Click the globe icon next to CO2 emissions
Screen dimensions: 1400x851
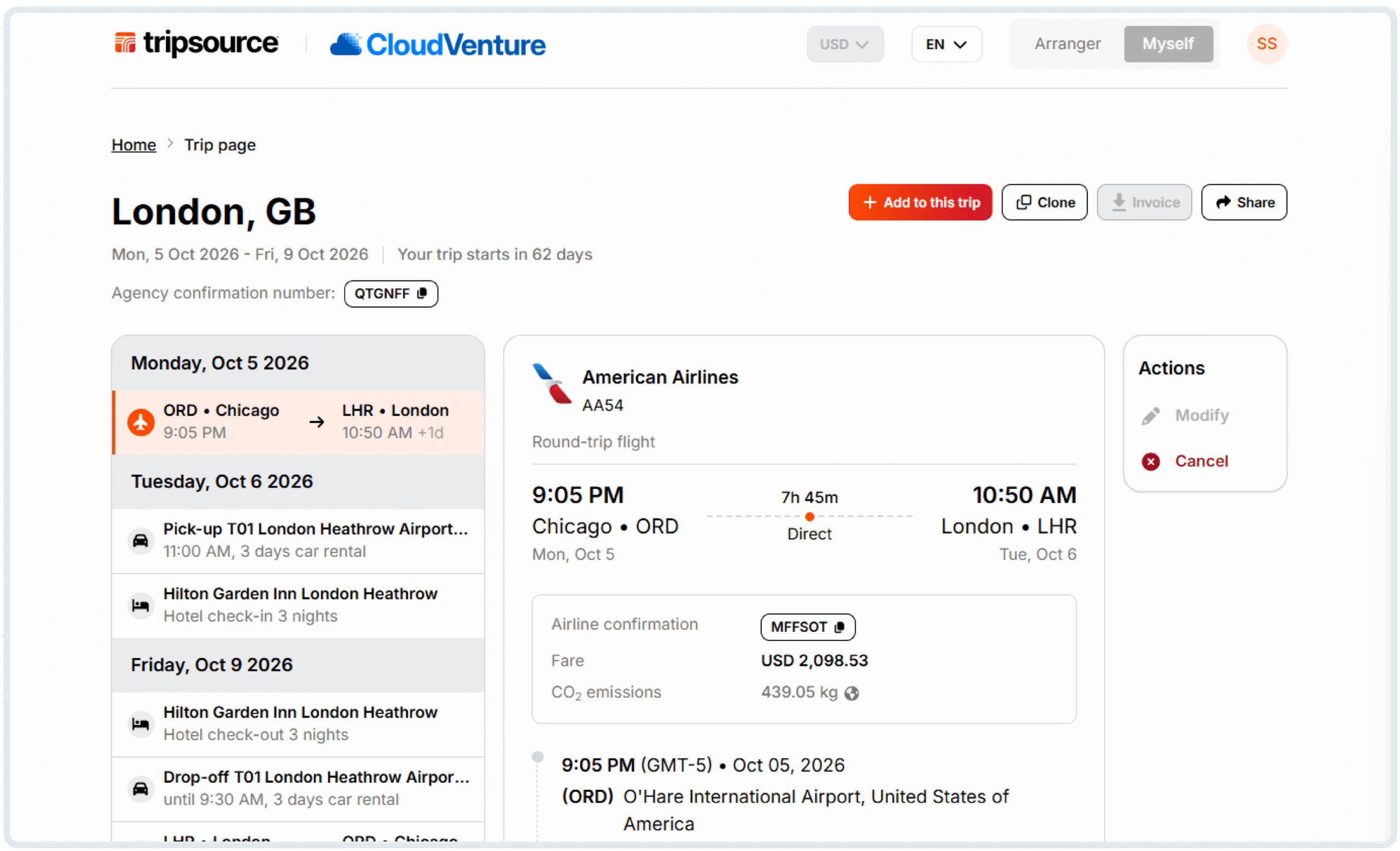851,693
